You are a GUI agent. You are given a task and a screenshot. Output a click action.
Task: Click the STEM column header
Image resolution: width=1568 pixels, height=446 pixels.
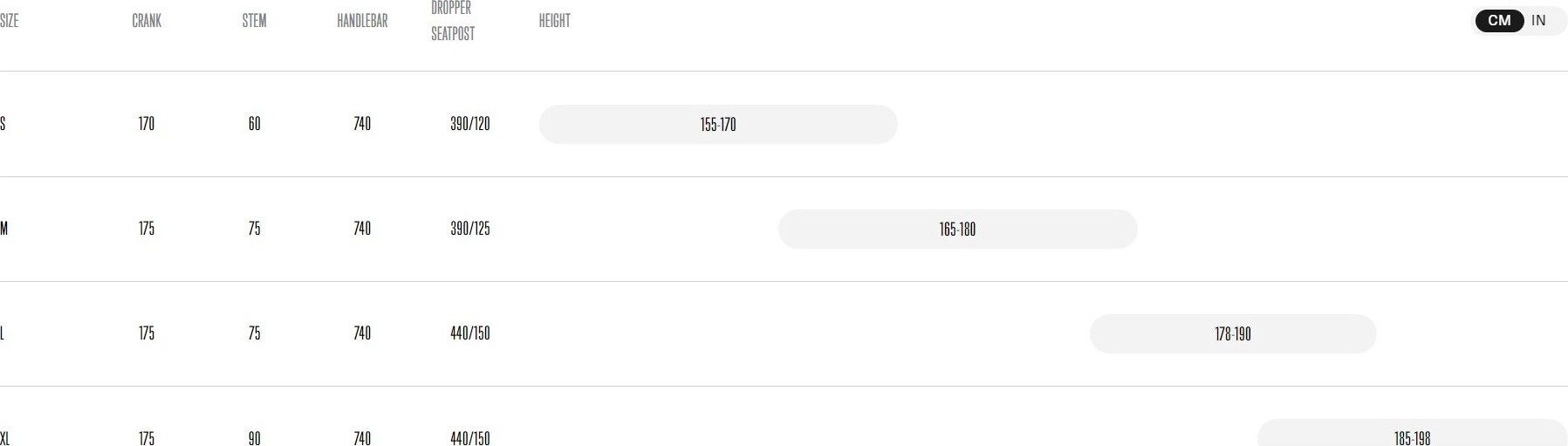pyautogui.click(x=254, y=21)
